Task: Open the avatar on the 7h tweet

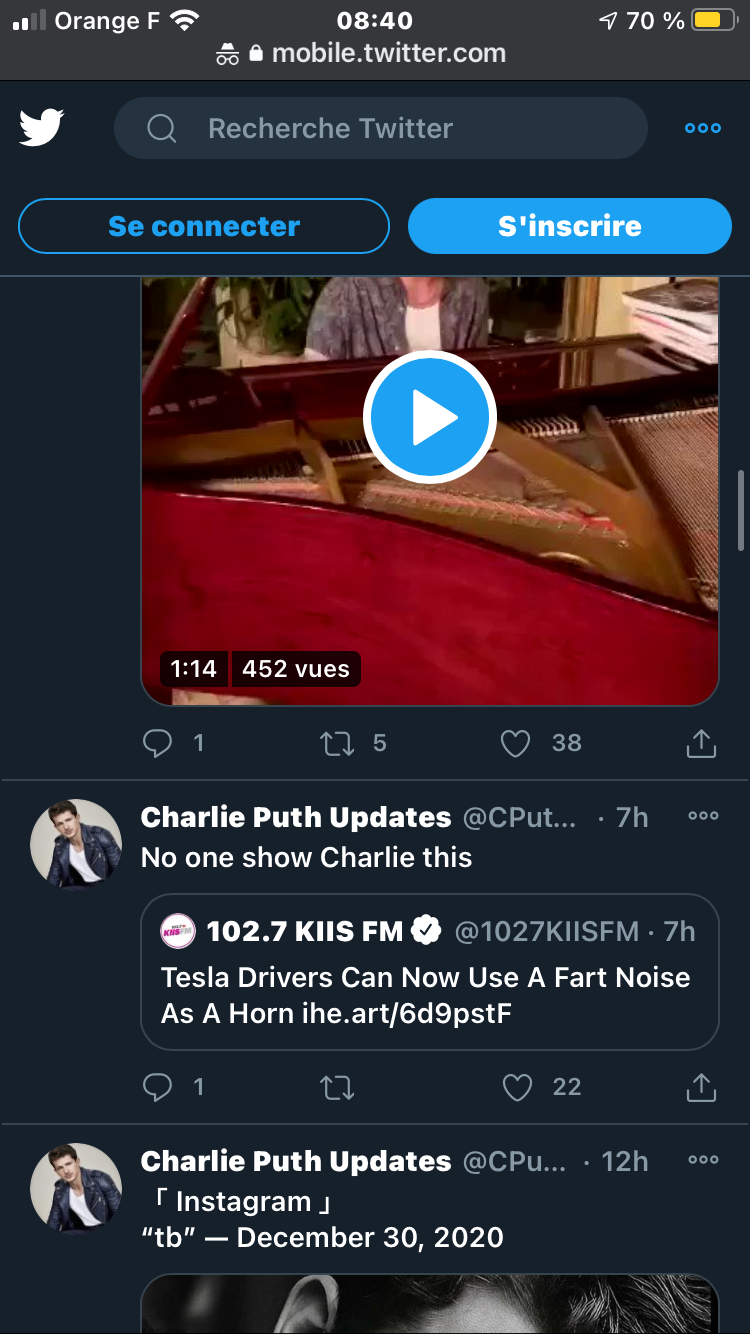Action: coord(76,844)
